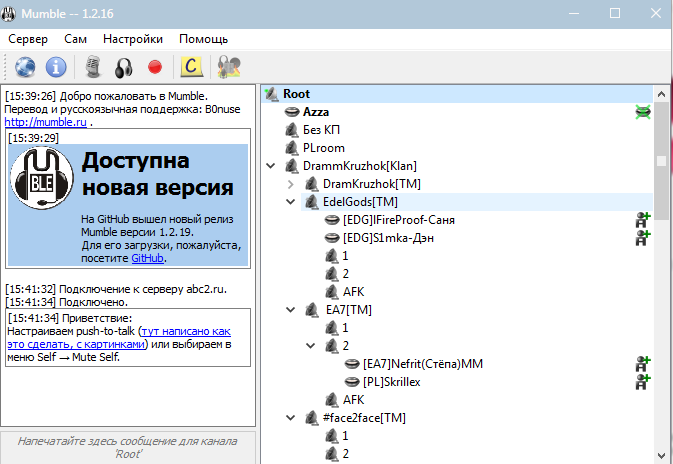This screenshot has width=673, height=464.
Task: Select channel 1 under EA7[TM]
Action: pyautogui.click(x=345, y=328)
